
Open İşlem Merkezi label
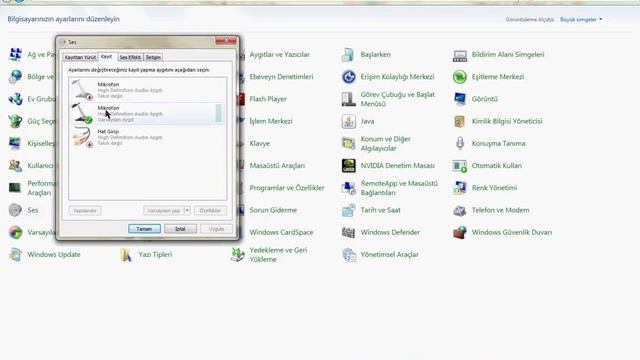click(271, 121)
